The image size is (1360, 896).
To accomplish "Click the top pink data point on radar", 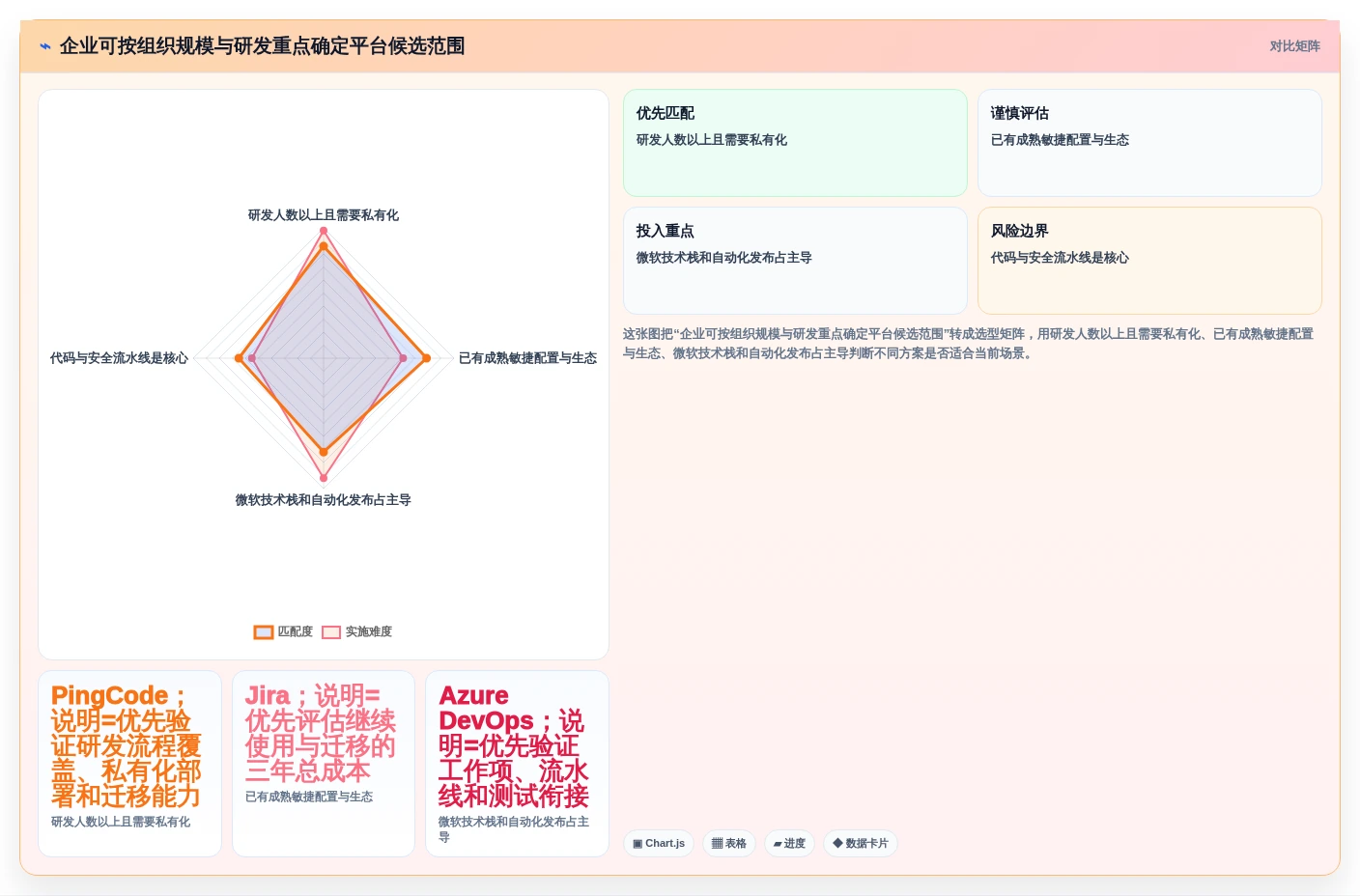I will (x=324, y=231).
